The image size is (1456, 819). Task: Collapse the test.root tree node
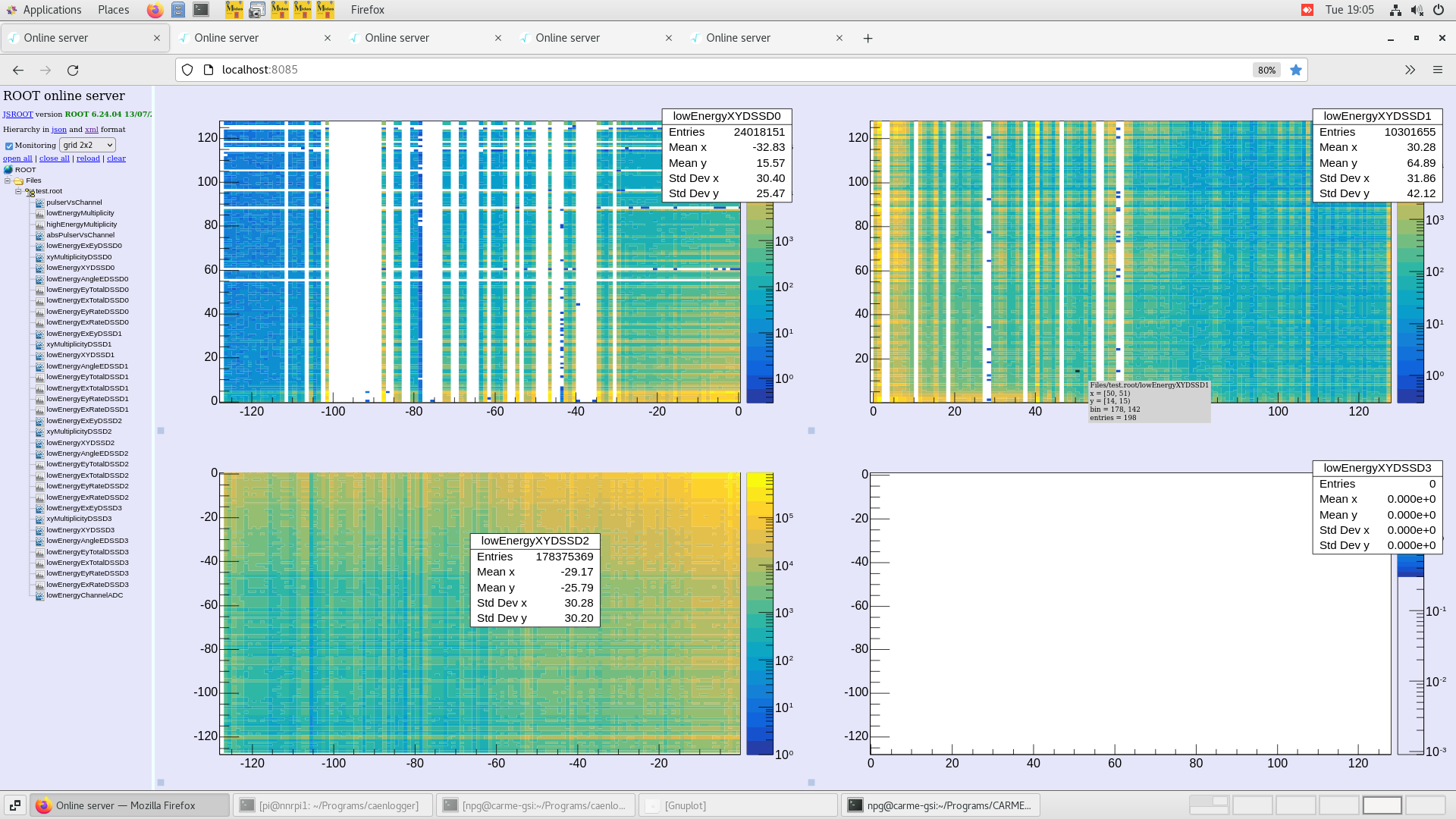point(17,190)
